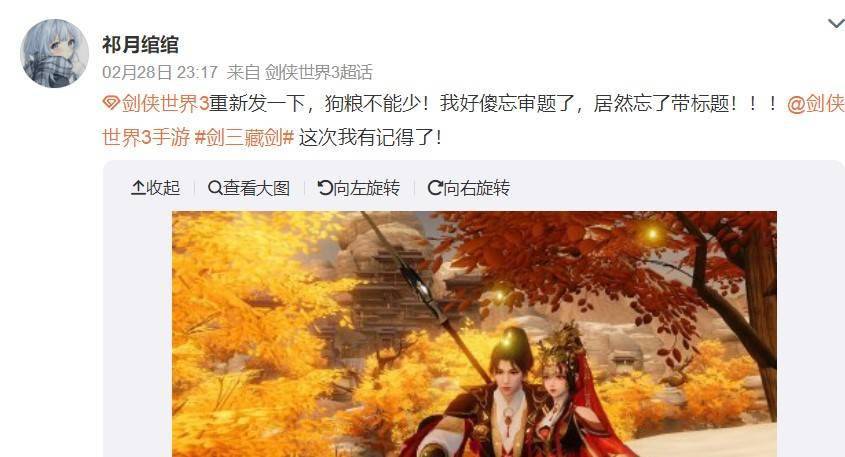Click the username 祁月绾绾

click(140, 44)
